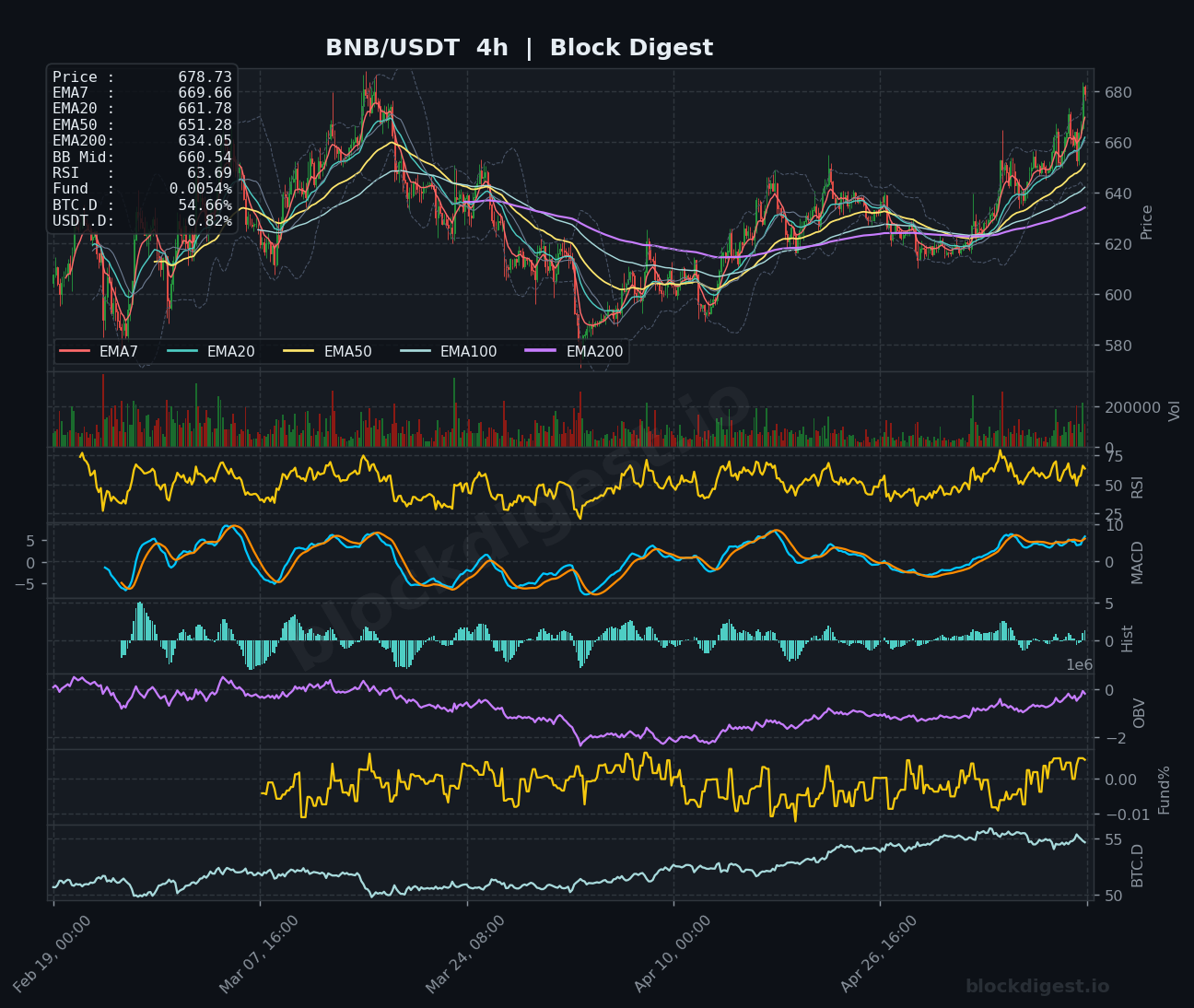The width and height of the screenshot is (1194, 1008).
Task: Click the EMA100 legend entry
Action: [x=449, y=351]
